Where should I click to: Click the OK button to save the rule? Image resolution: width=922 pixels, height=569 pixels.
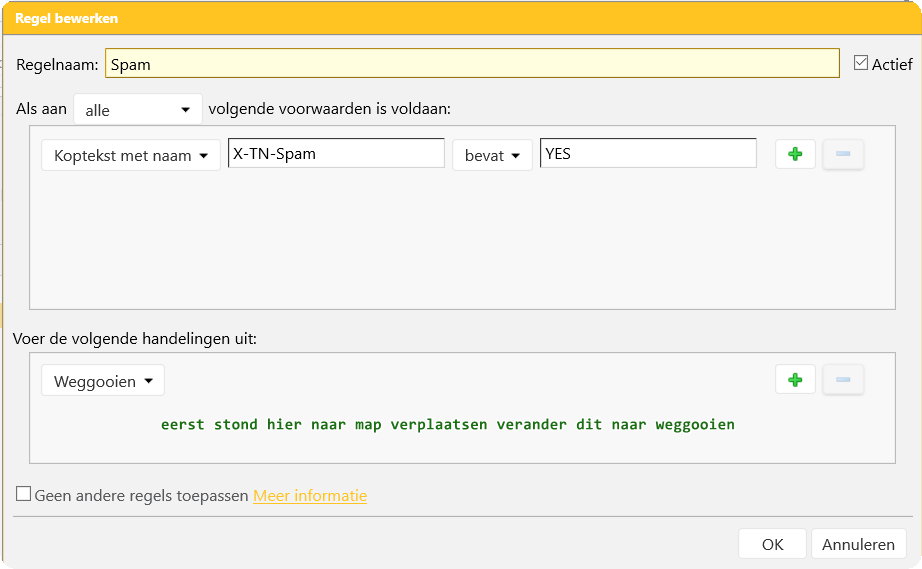click(x=772, y=544)
